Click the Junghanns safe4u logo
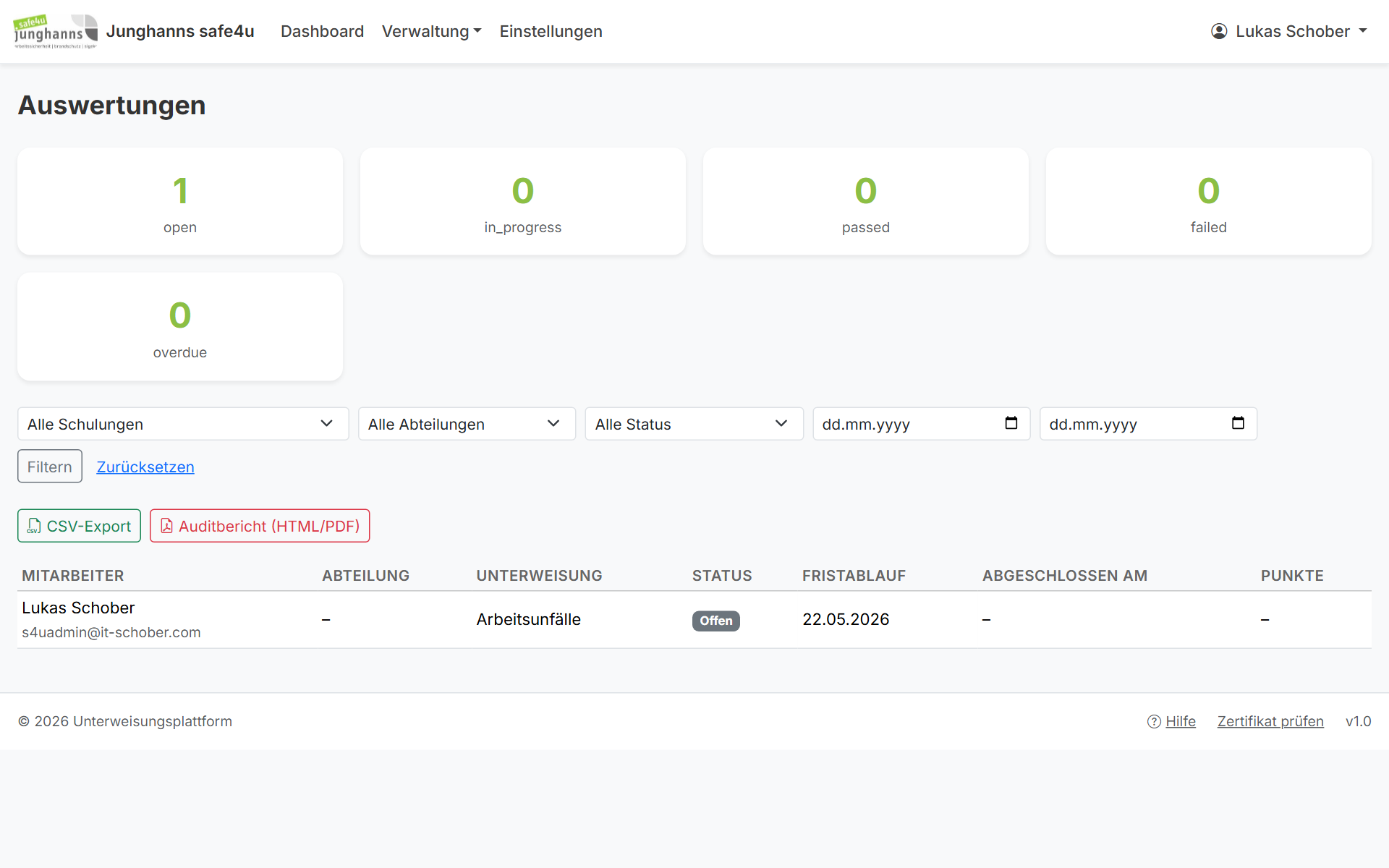1389x868 pixels. [55, 31]
